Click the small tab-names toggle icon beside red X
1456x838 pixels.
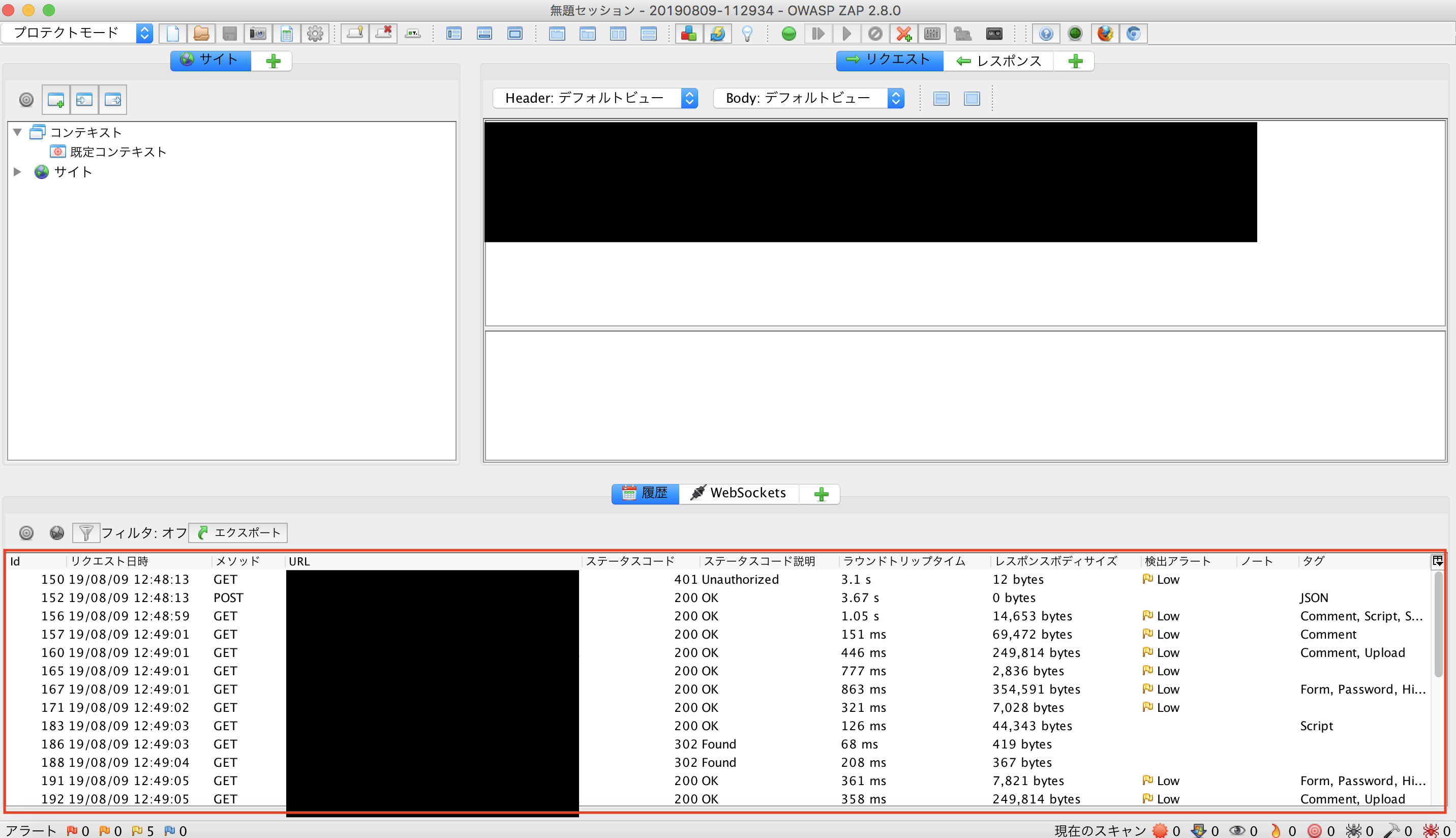coord(412,34)
